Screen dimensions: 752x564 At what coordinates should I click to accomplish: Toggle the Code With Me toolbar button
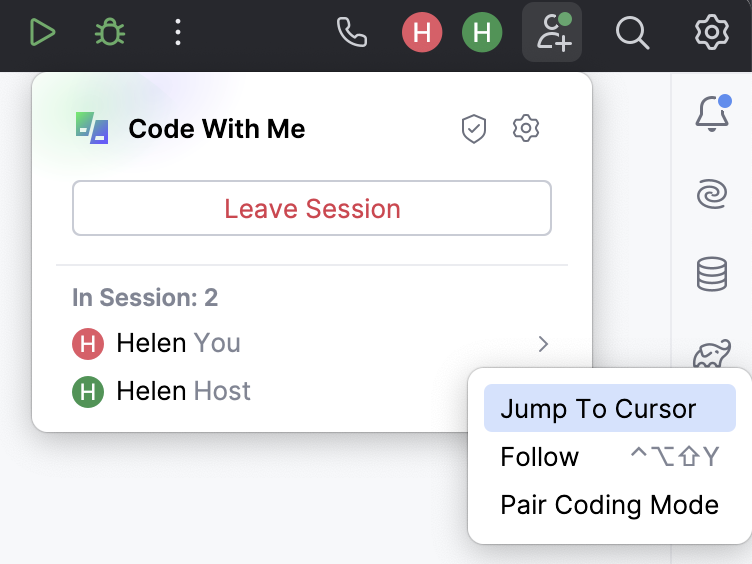(552, 33)
